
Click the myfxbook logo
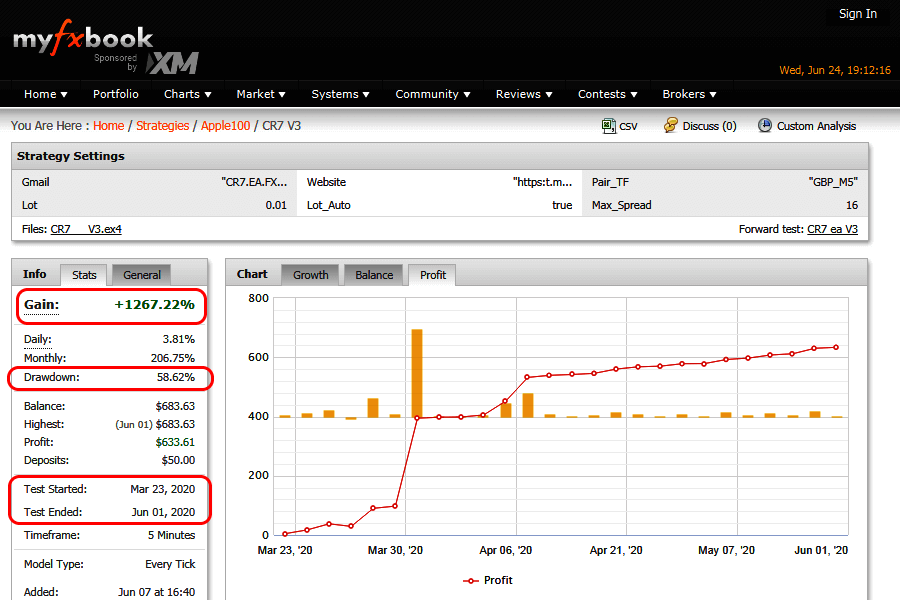tap(83, 40)
